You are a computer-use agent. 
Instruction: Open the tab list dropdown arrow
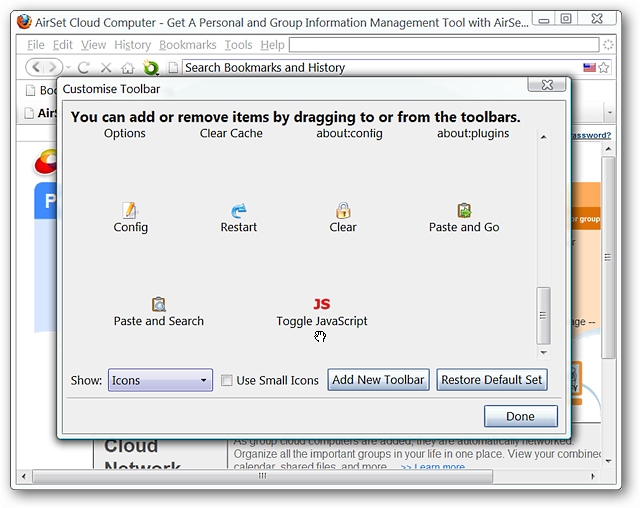tap(610, 112)
